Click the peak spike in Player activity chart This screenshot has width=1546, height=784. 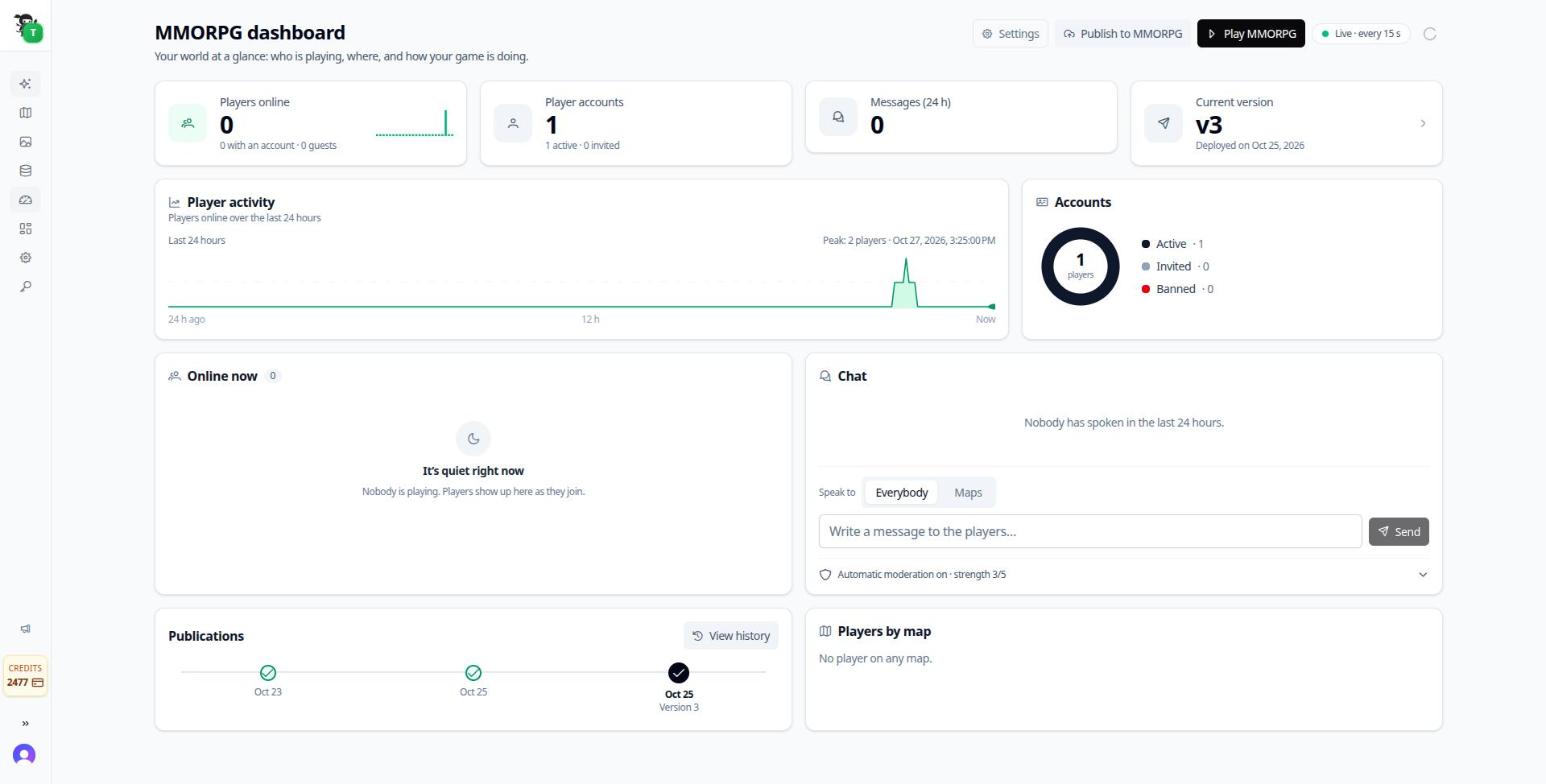[x=905, y=283]
